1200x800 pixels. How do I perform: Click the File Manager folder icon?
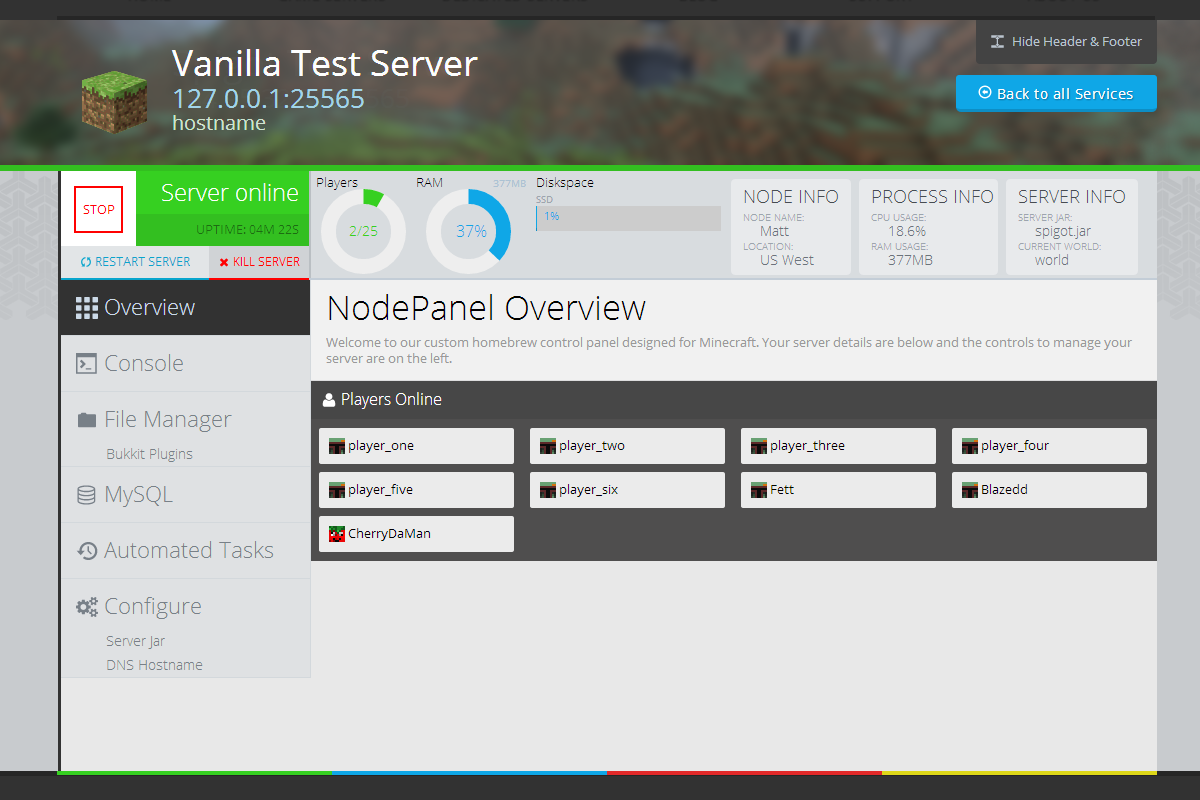(x=87, y=420)
